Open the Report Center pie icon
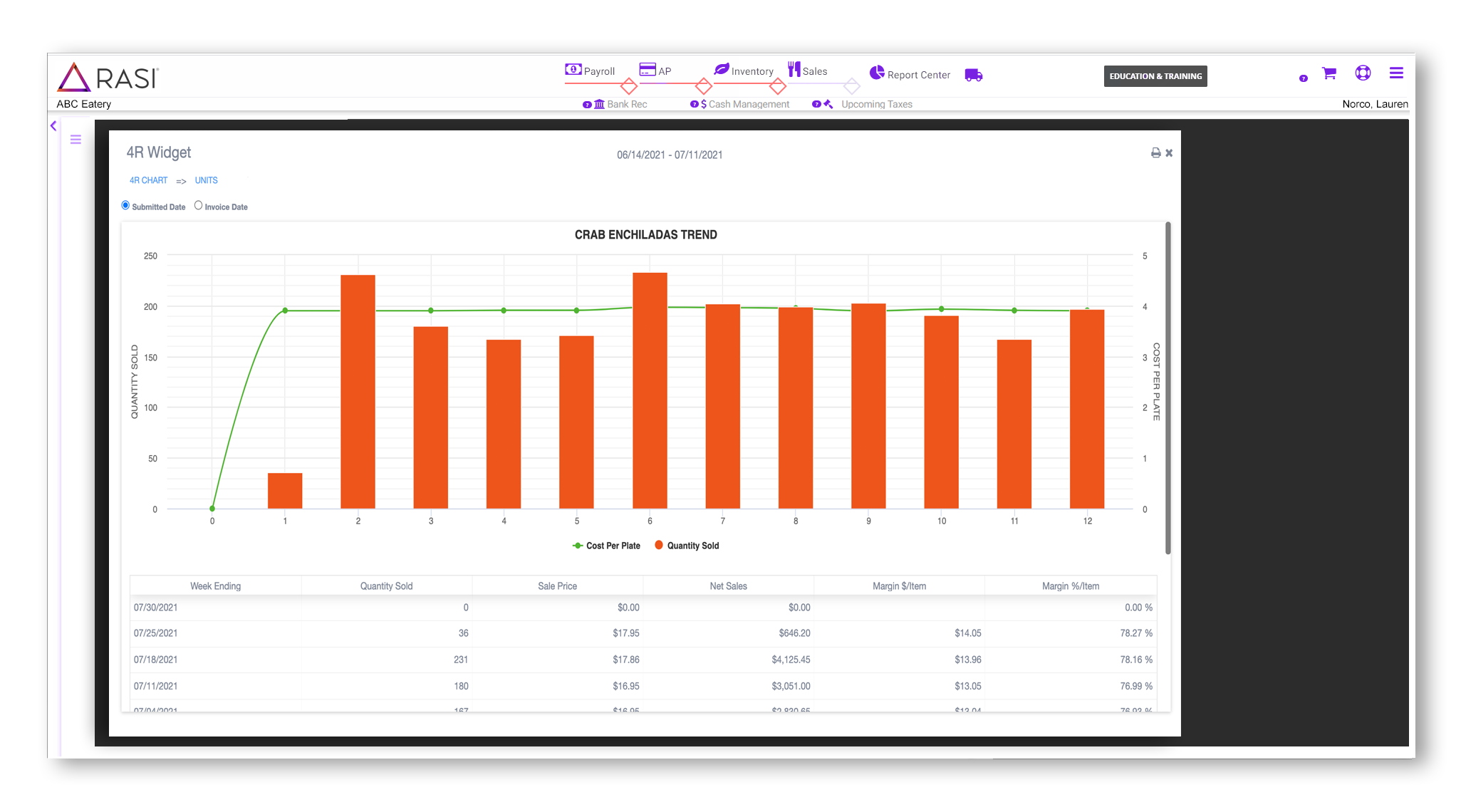Screen dimensions: 1461x812 [x=876, y=73]
